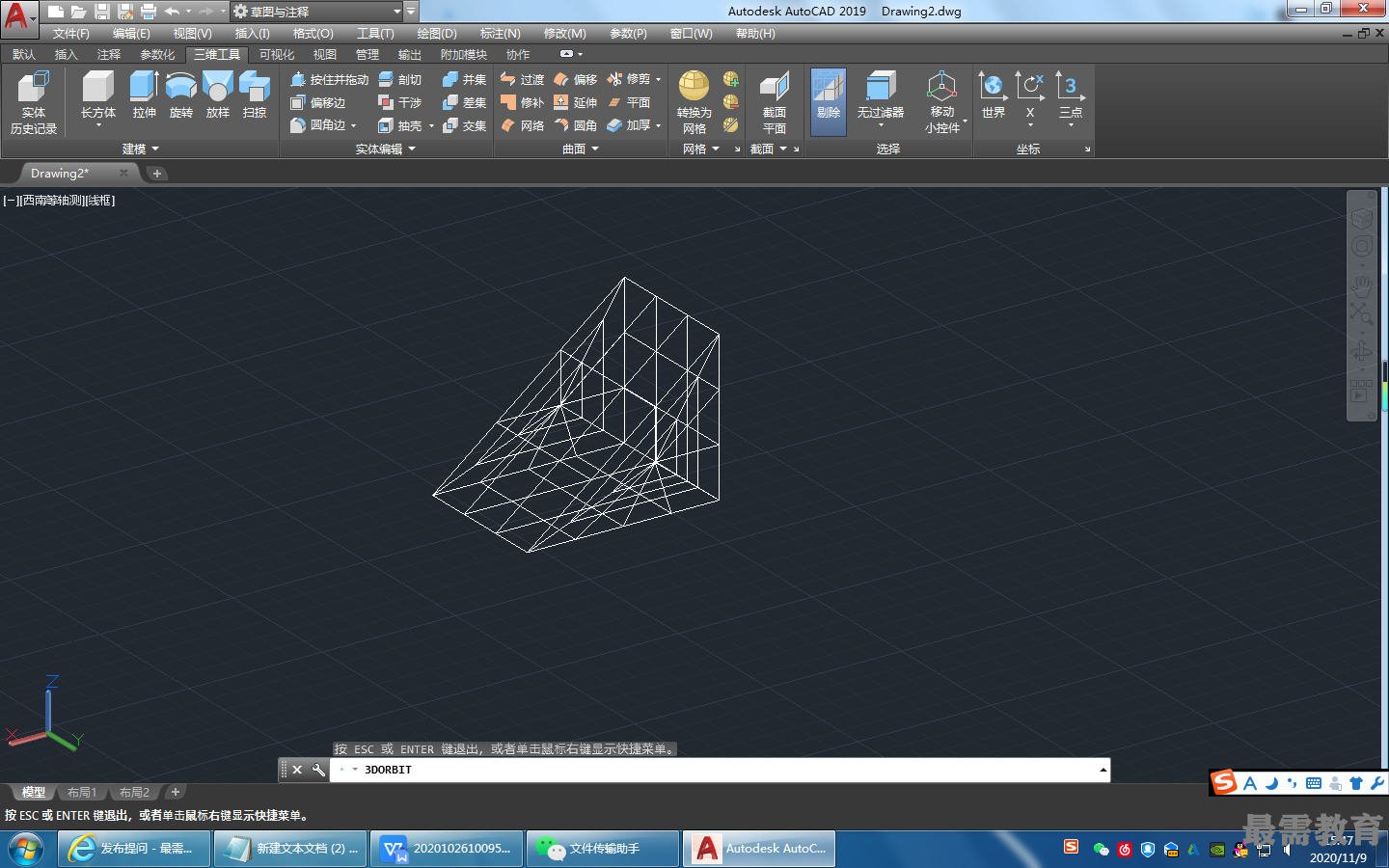
Task: Expand the 曲面 panel
Action: point(581,149)
